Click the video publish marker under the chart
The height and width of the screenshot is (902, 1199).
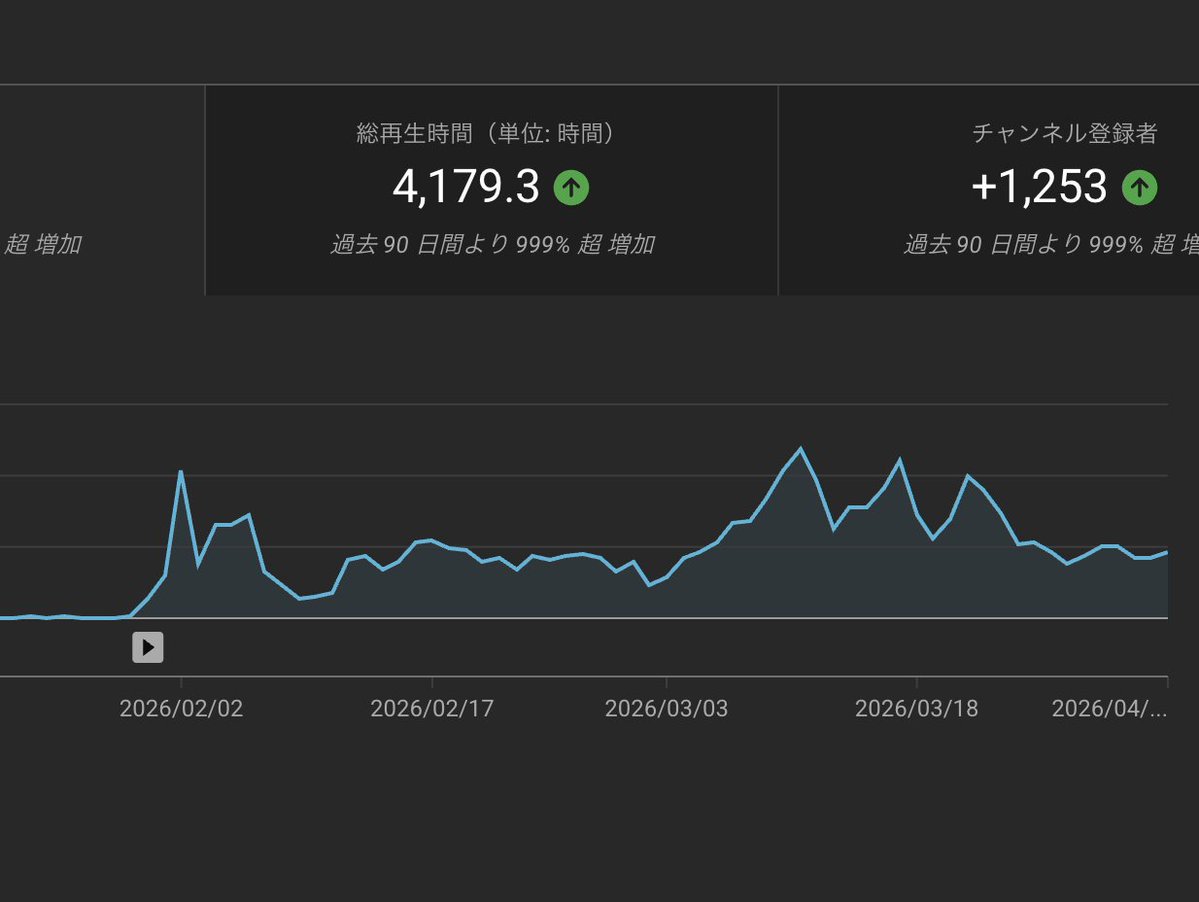point(148,647)
